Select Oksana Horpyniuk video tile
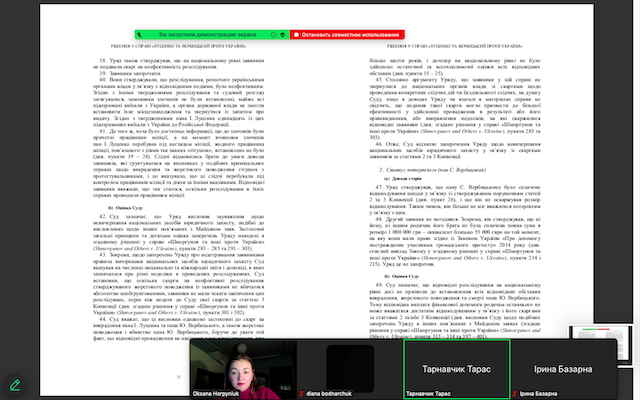The width and height of the screenshot is (640, 400). (x=244, y=369)
